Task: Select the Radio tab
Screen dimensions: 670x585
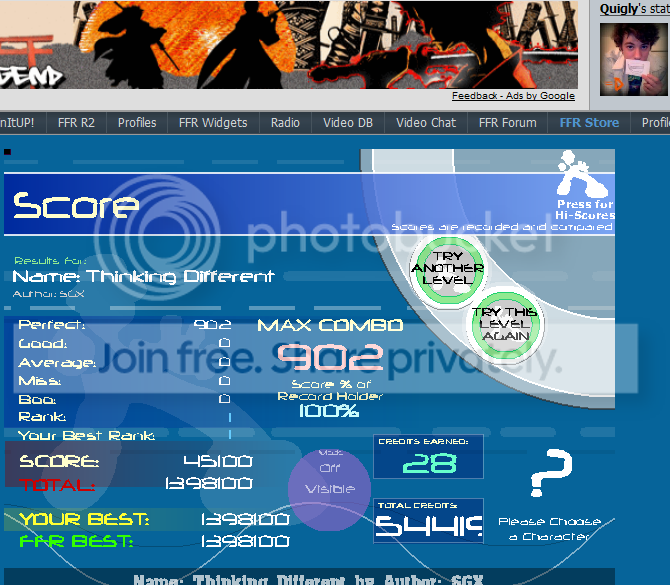Action: [285, 123]
